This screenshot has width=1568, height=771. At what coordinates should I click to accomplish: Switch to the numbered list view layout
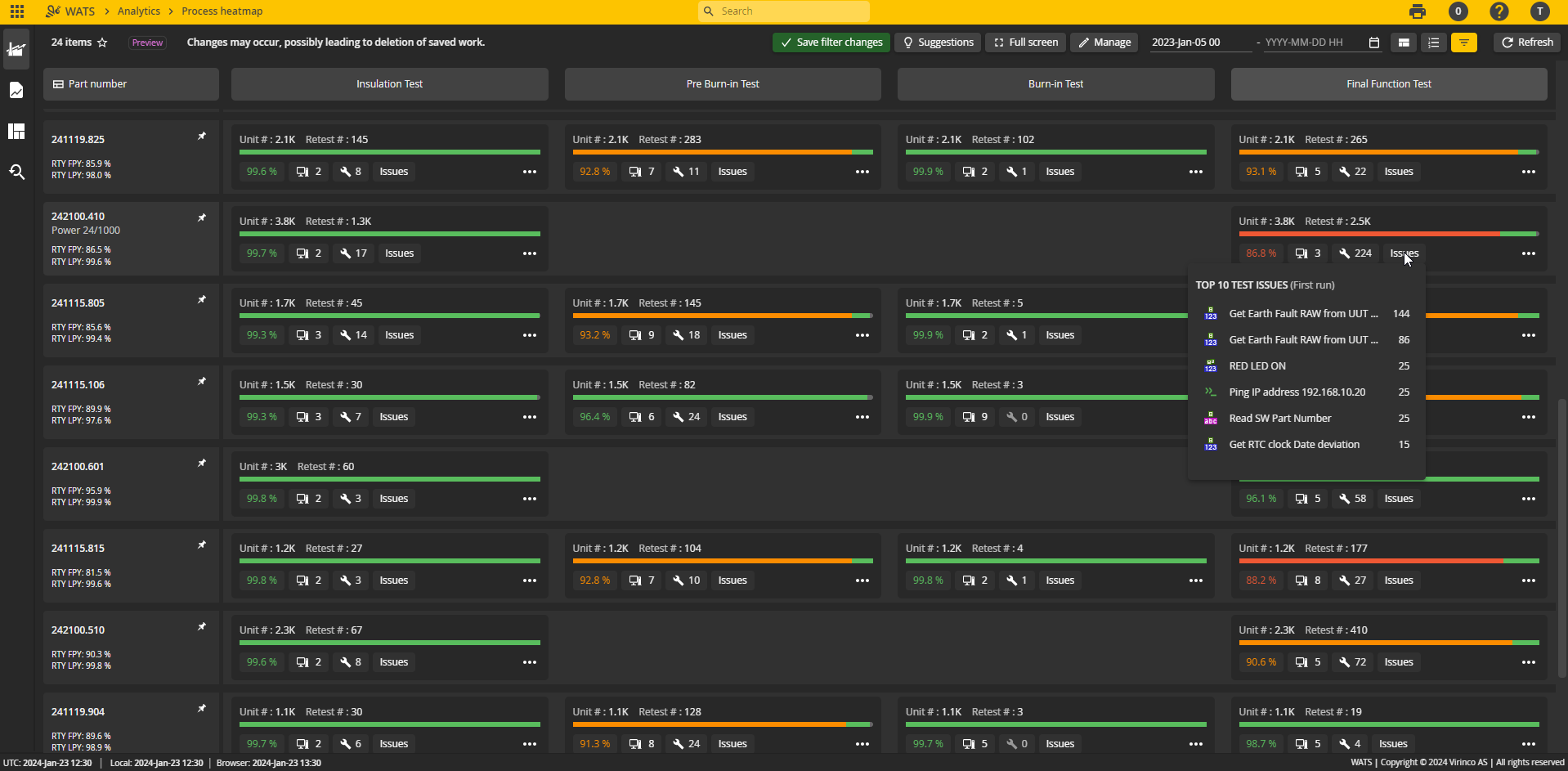pyautogui.click(x=1433, y=42)
